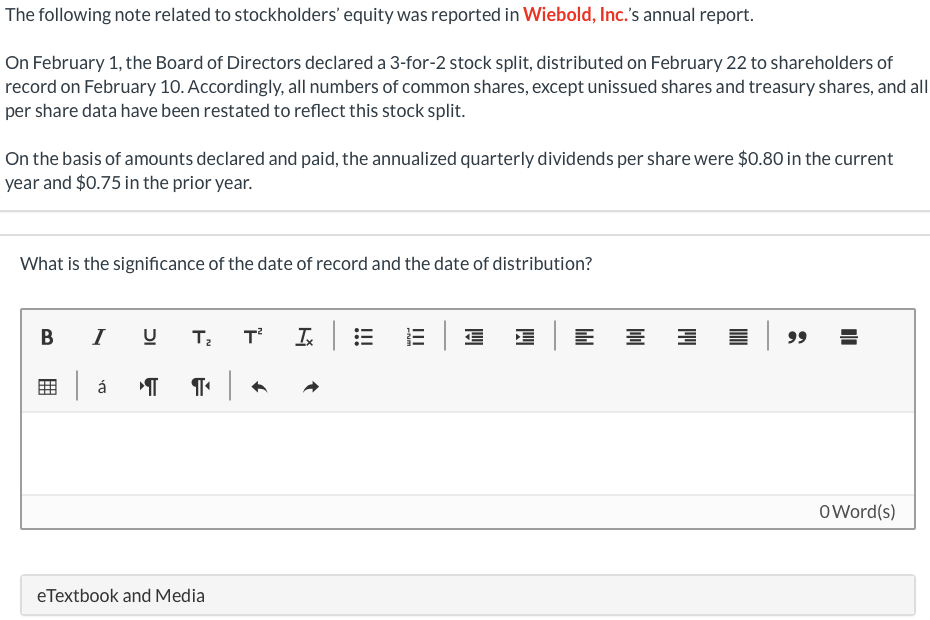Insert a bulleted list
The width and height of the screenshot is (930, 620).
point(364,337)
